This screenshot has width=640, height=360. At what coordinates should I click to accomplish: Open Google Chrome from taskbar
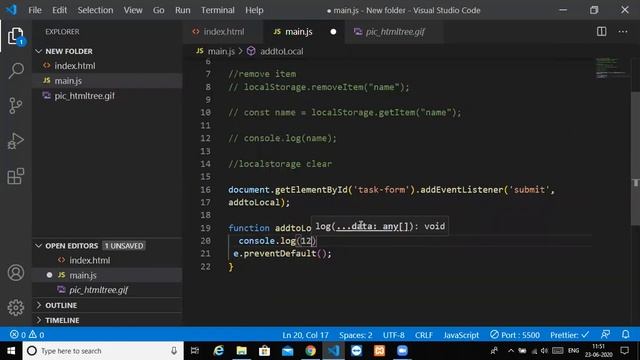pos(310,351)
